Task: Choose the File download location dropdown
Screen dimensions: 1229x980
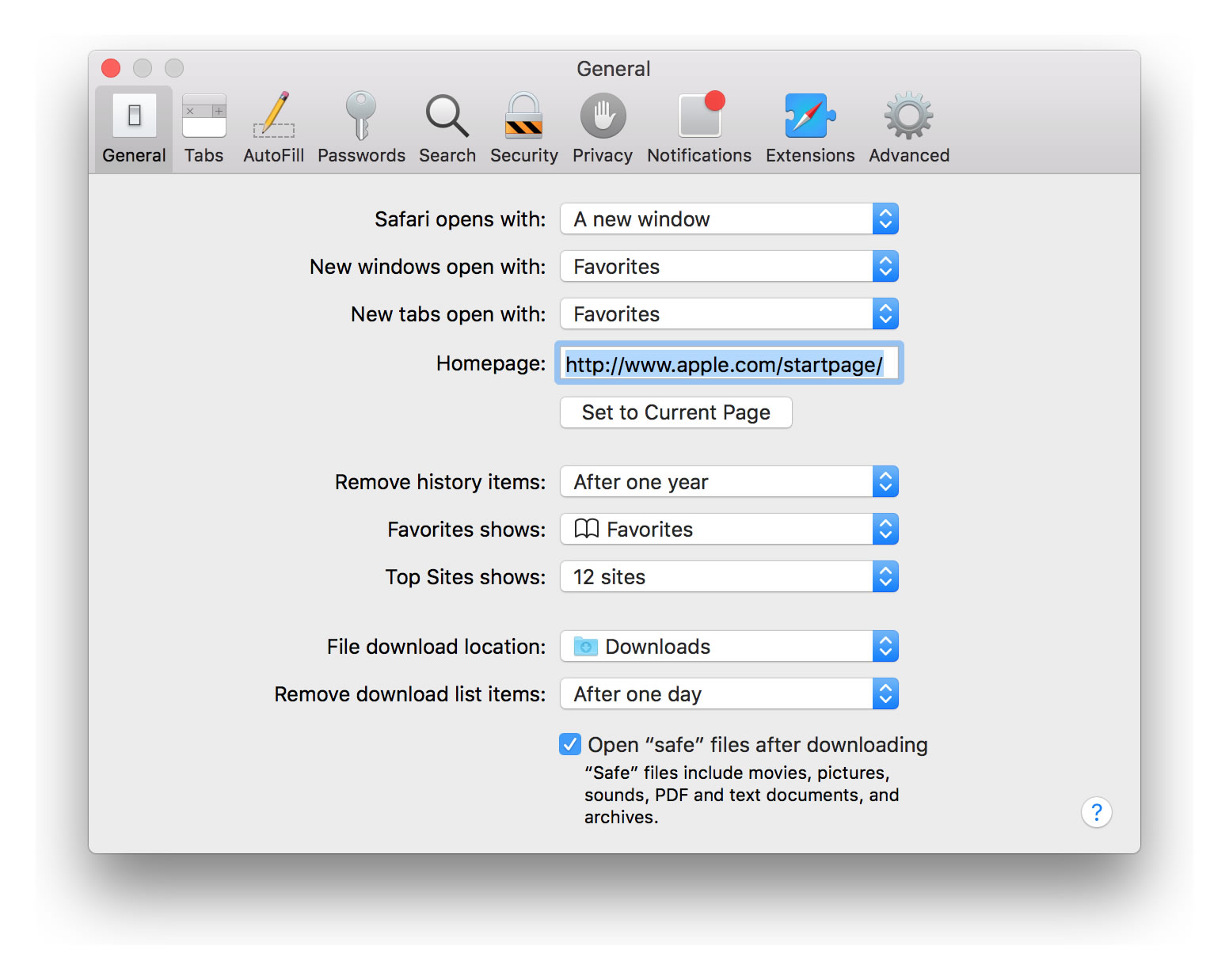Action: (729, 646)
